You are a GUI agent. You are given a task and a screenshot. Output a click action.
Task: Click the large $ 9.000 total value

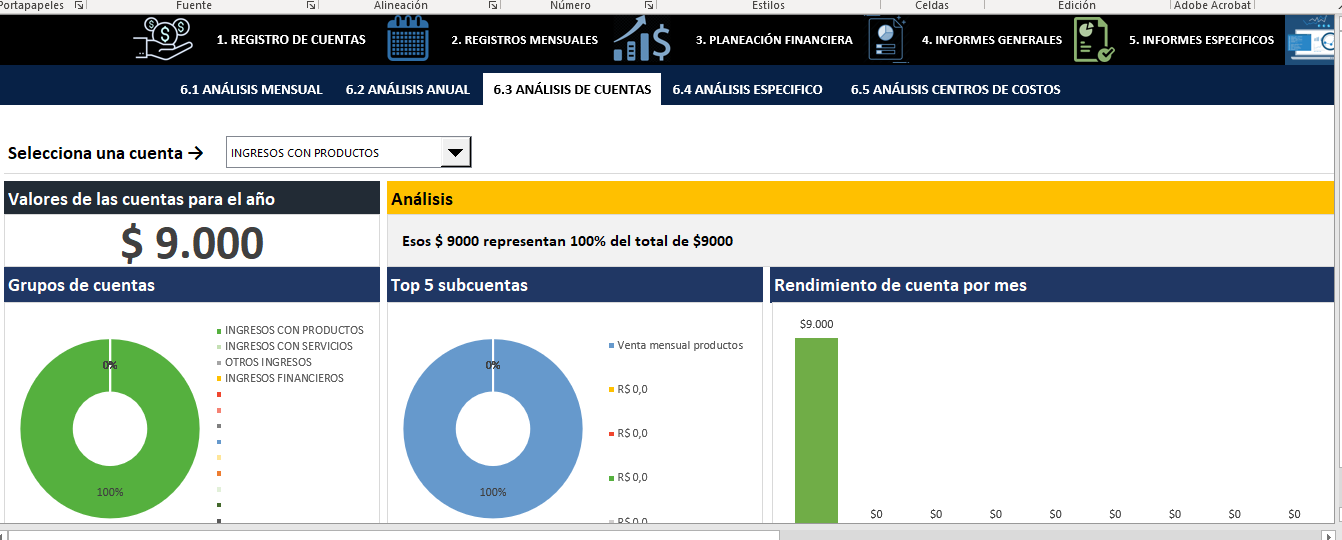(x=192, y=243)
